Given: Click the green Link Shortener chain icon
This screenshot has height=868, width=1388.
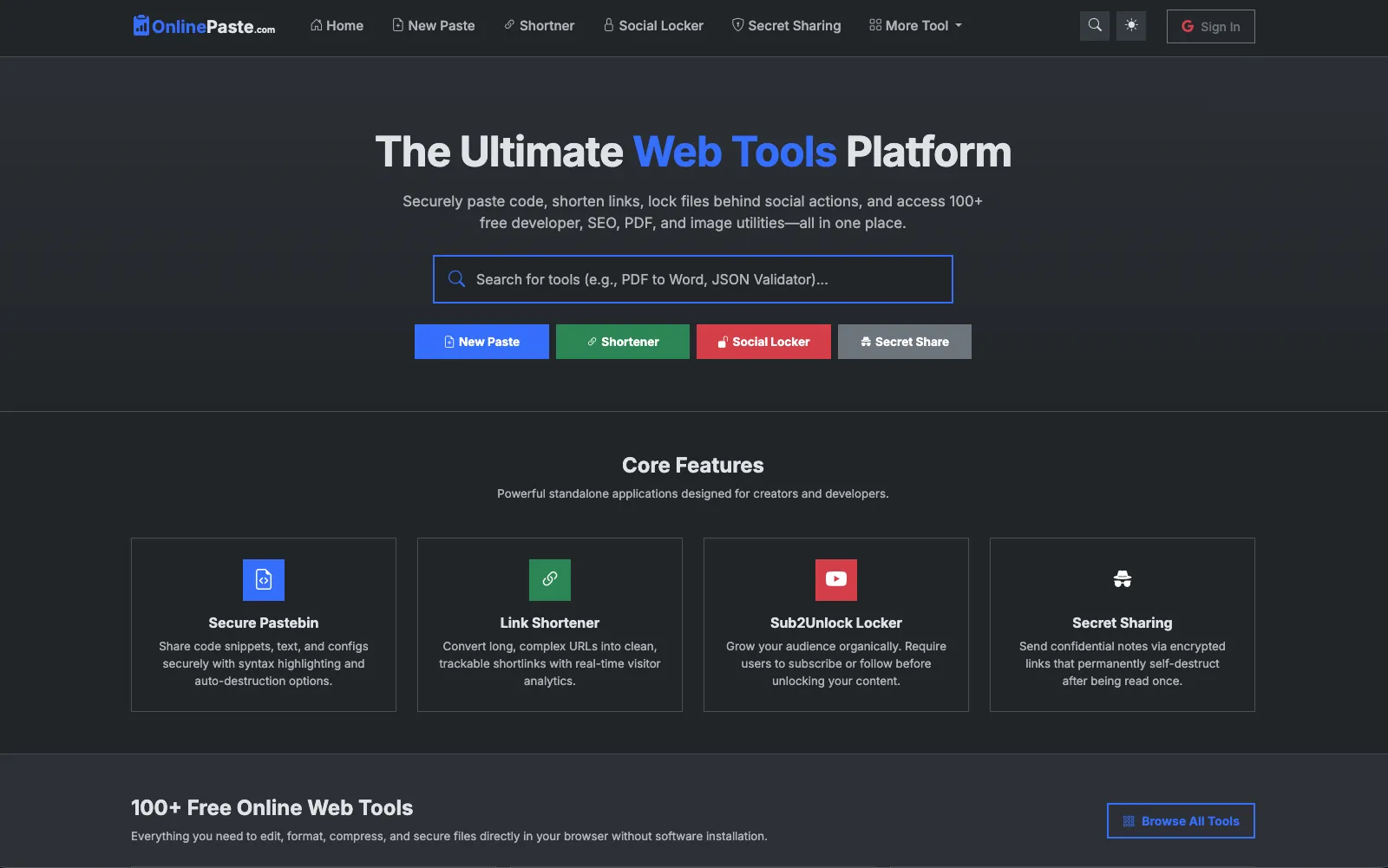Looking at the screenshot, I should click(x=550, y=580).
